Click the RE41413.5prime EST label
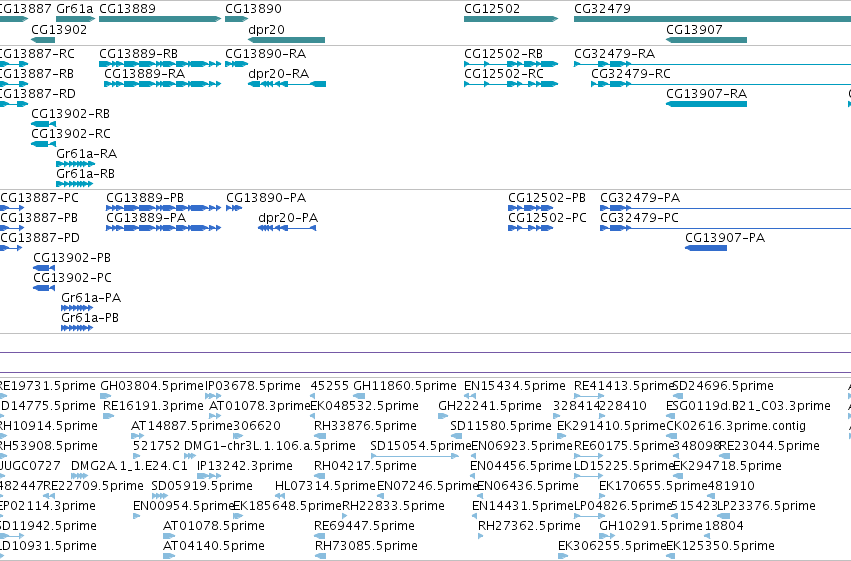Image resolution: width=851 pixels, height=561 pixels. click(623, 386)
